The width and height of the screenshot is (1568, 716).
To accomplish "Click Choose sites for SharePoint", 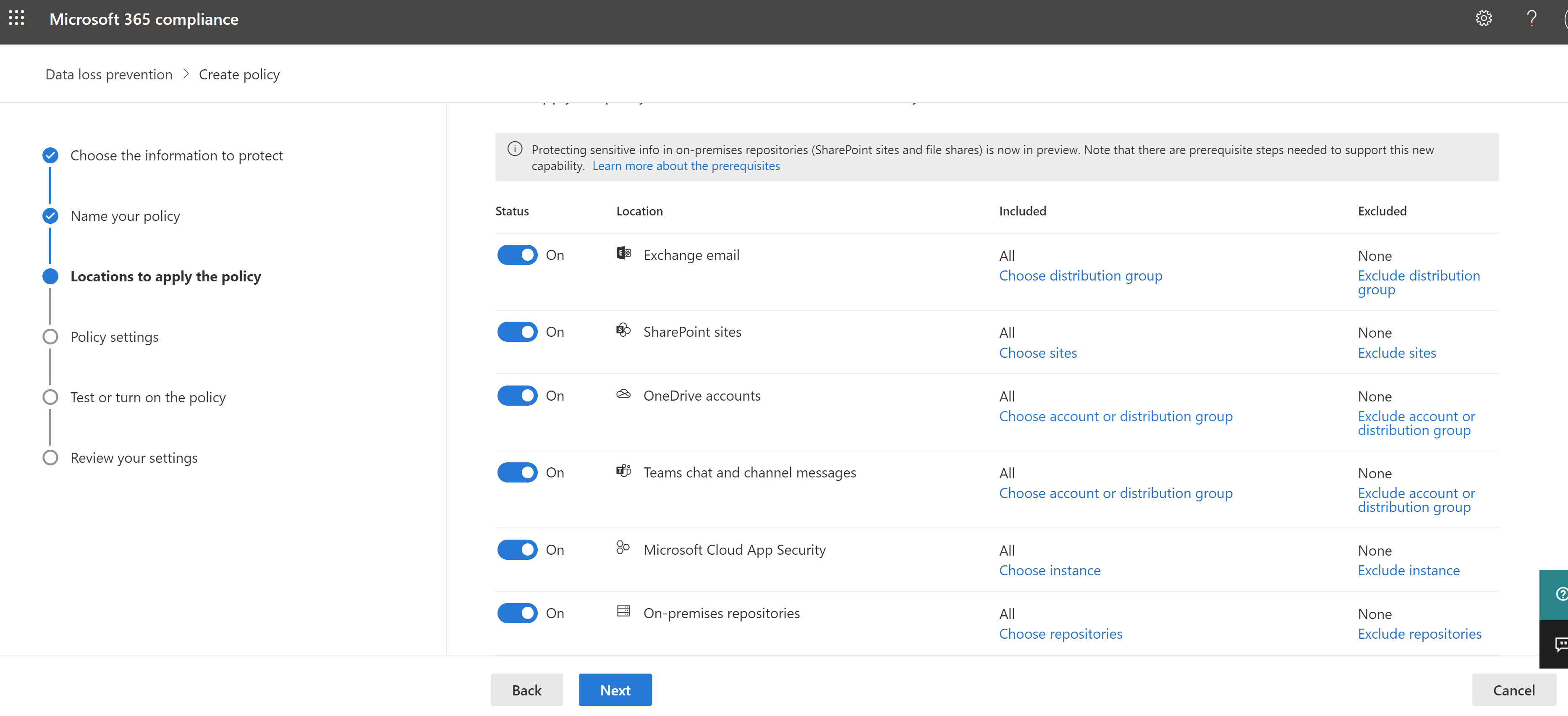I will tap(1038, 353).
